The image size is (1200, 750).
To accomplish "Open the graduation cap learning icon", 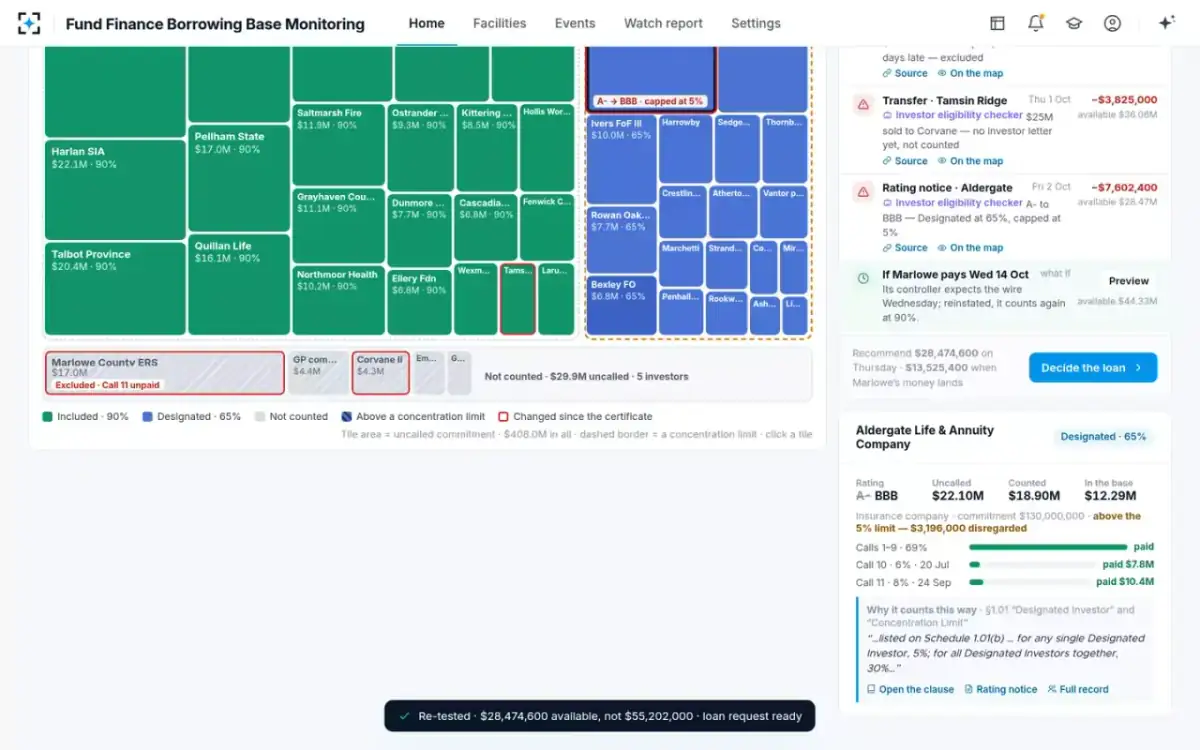I will tap(1074, 23).
